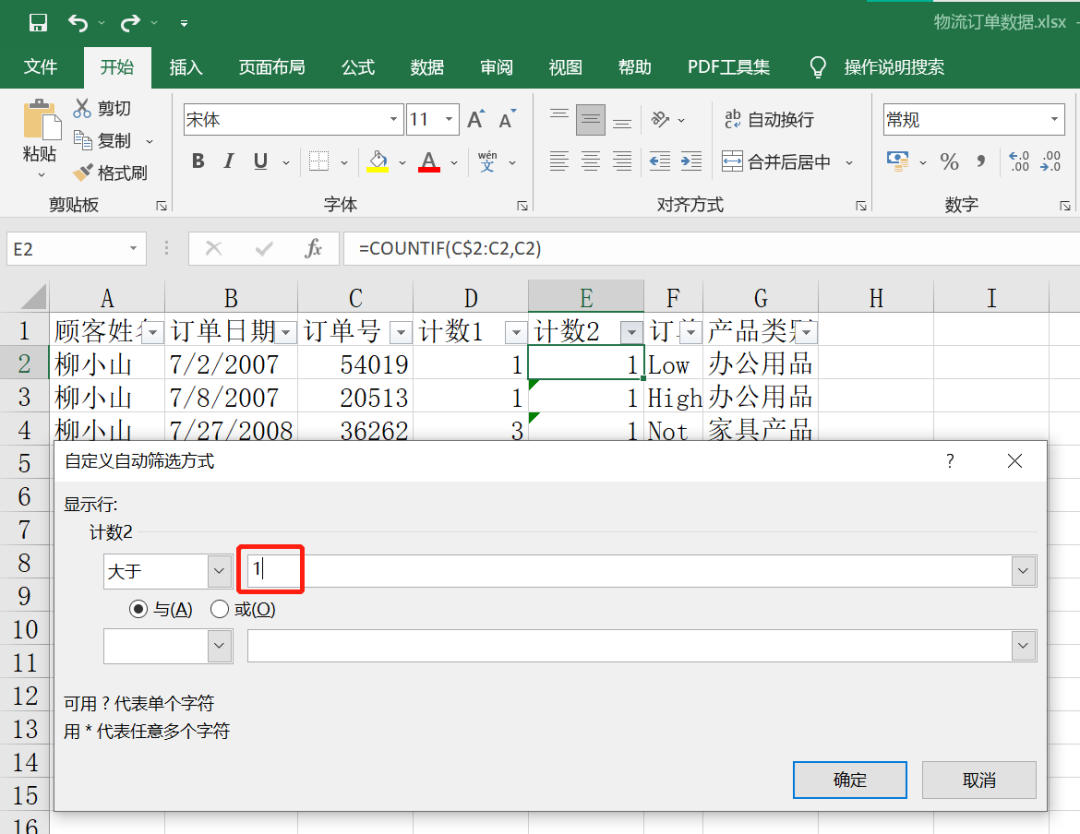
Task: Open the 常规 number format dropdown
Action: 1054,119
